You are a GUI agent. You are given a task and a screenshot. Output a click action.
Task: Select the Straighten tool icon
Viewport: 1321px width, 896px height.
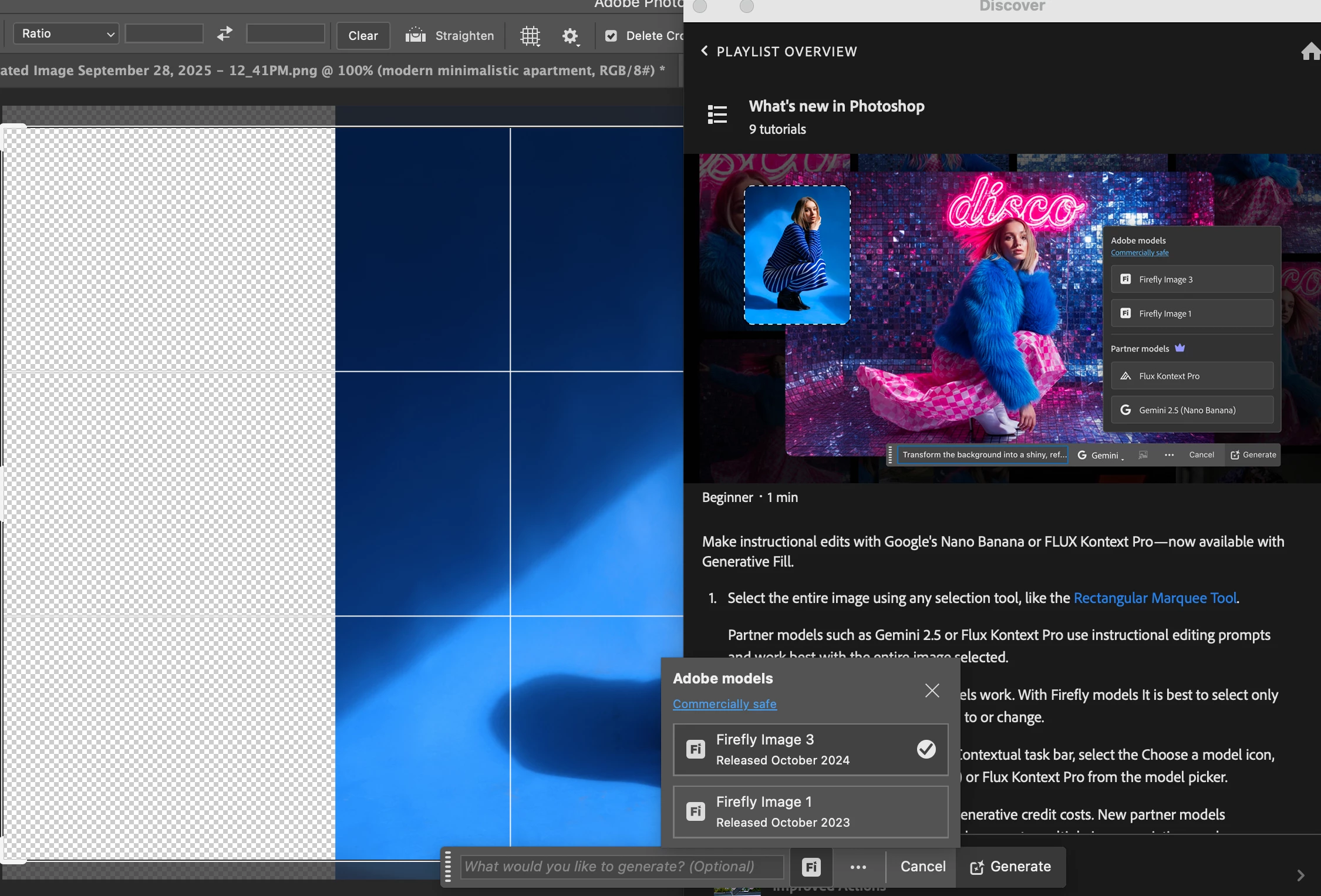coord(415,35)
